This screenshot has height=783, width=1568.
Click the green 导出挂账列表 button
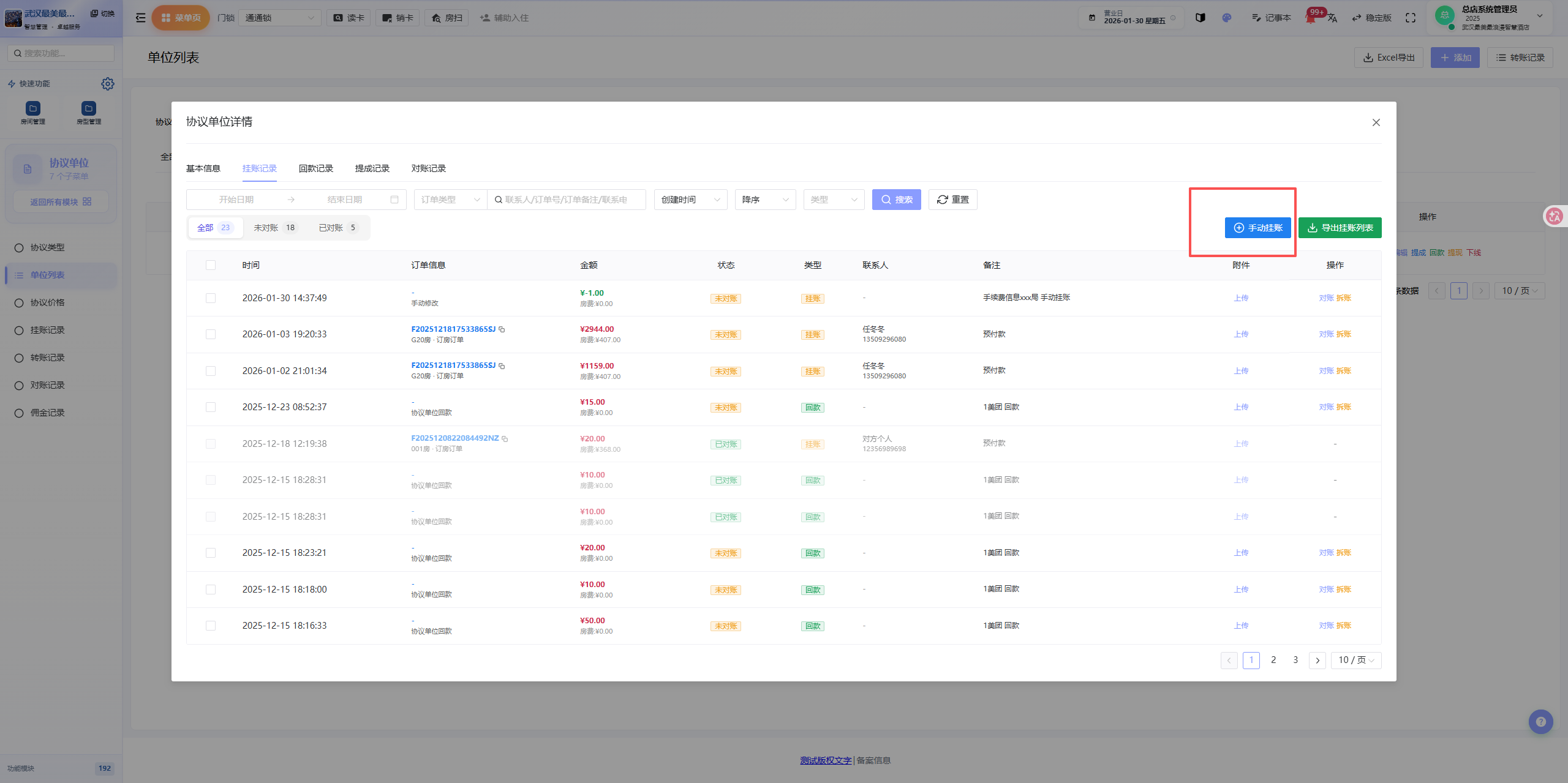point(1340,228)
